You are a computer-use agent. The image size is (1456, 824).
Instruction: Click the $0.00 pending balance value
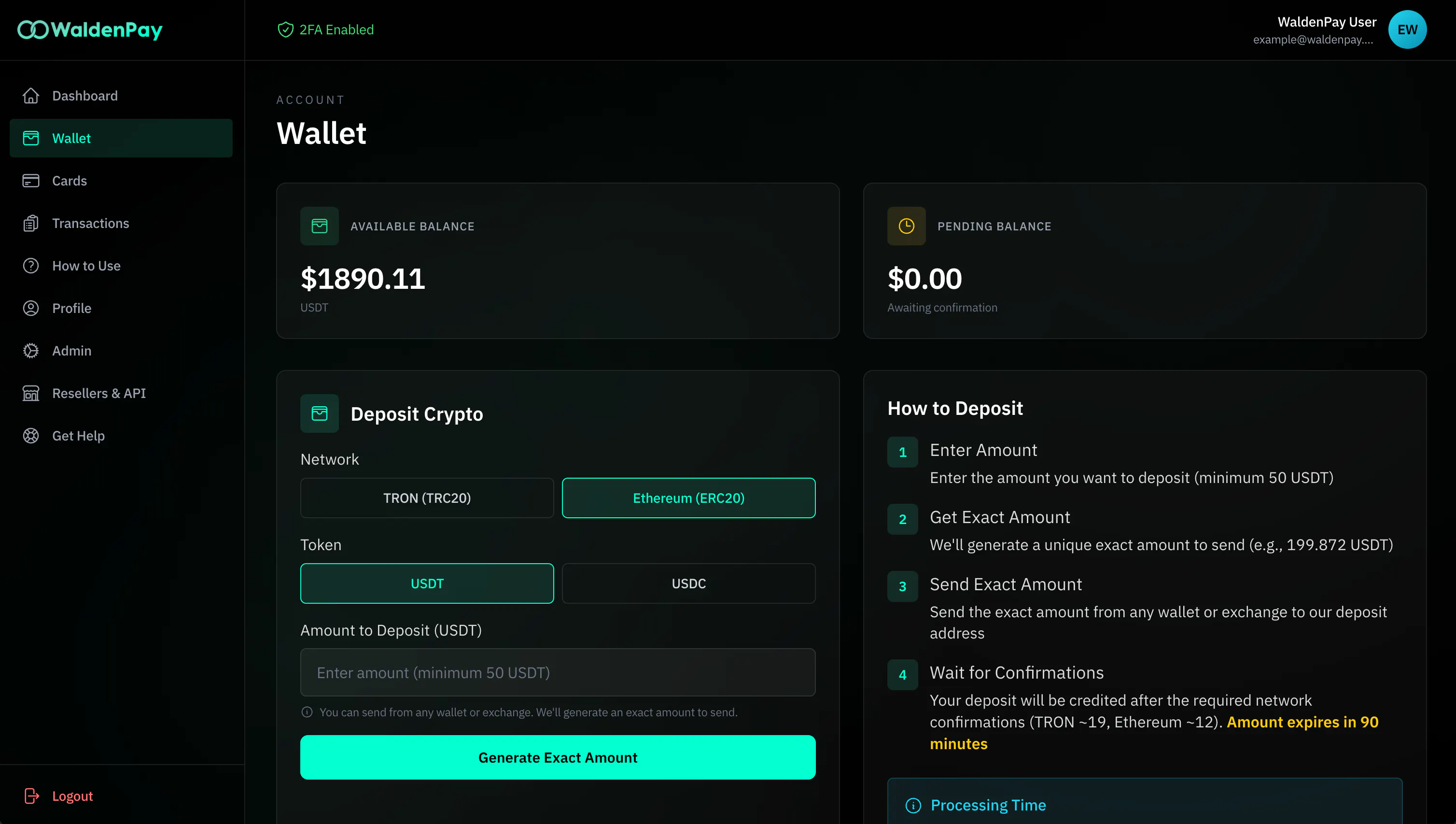[924, 278]
